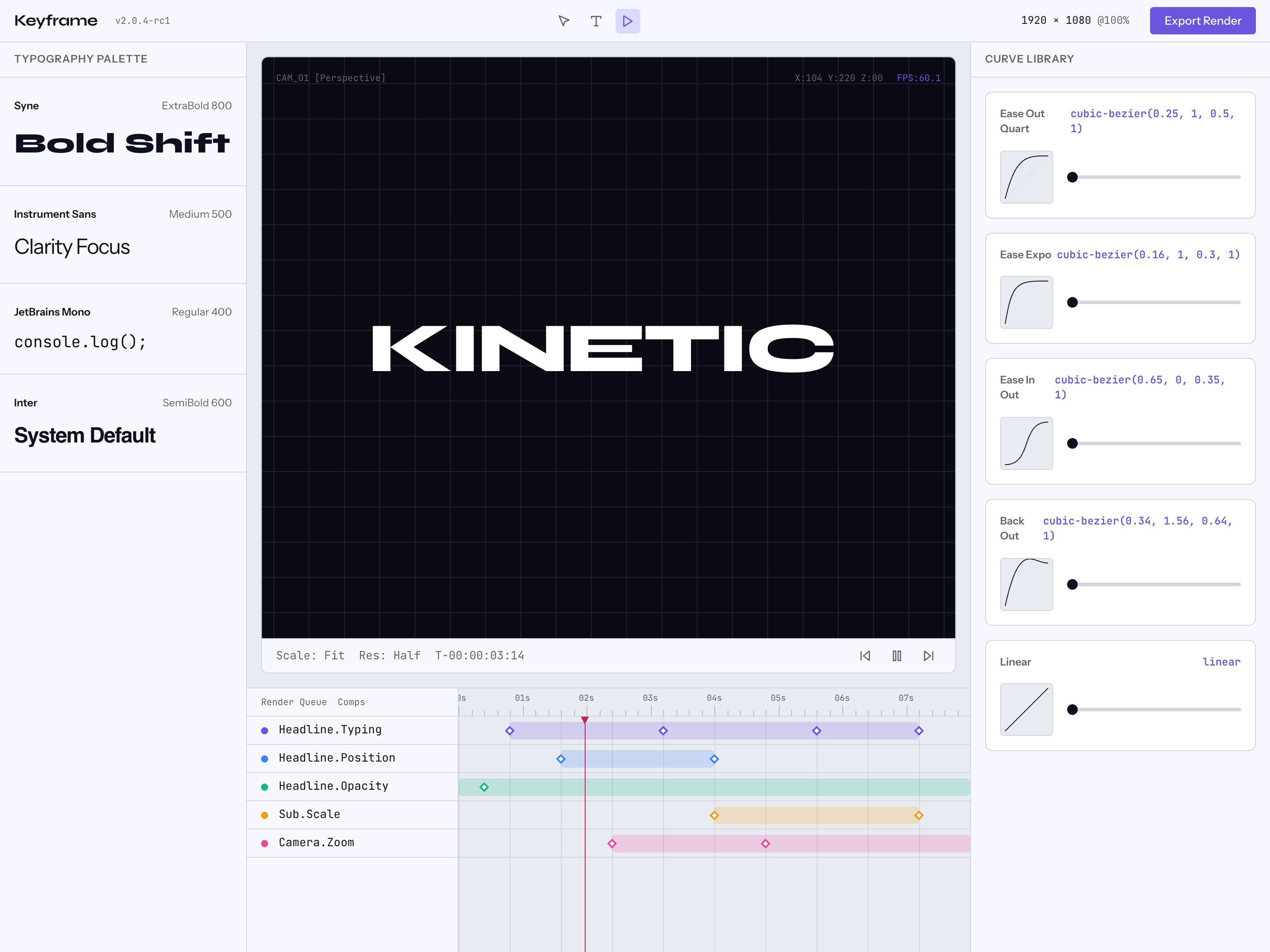Skip to the end of the animation

pos(929,655)
